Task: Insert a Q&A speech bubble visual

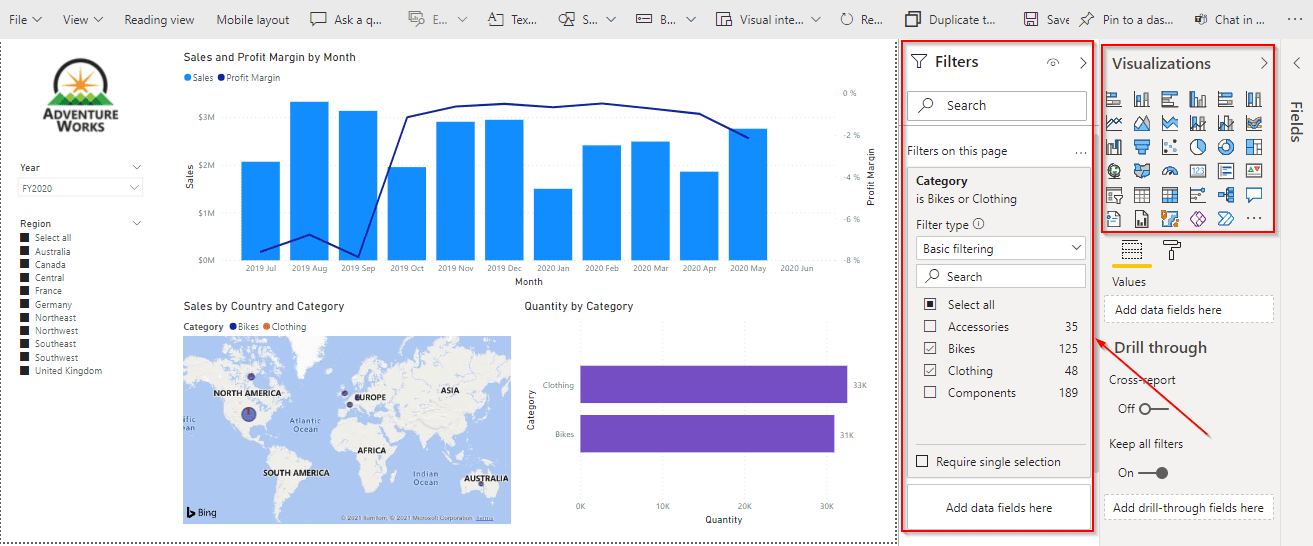Action: click(1254, 195)
